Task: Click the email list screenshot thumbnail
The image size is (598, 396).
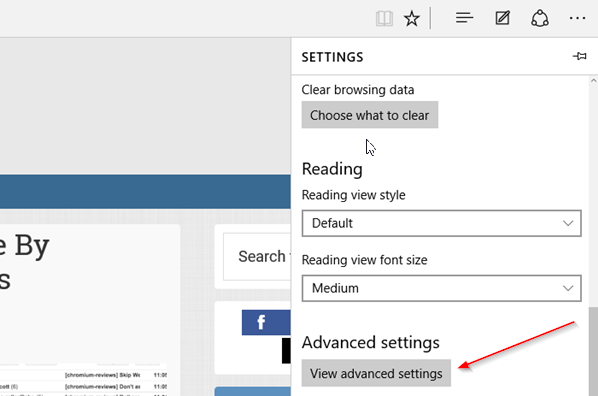Action: click(x=84, y=380)
